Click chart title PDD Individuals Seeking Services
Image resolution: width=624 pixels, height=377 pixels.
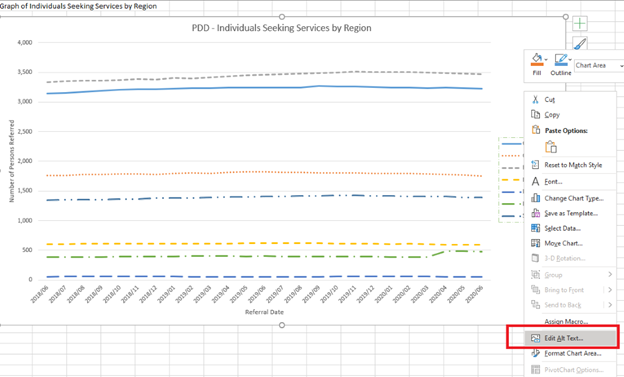[281, 28]
